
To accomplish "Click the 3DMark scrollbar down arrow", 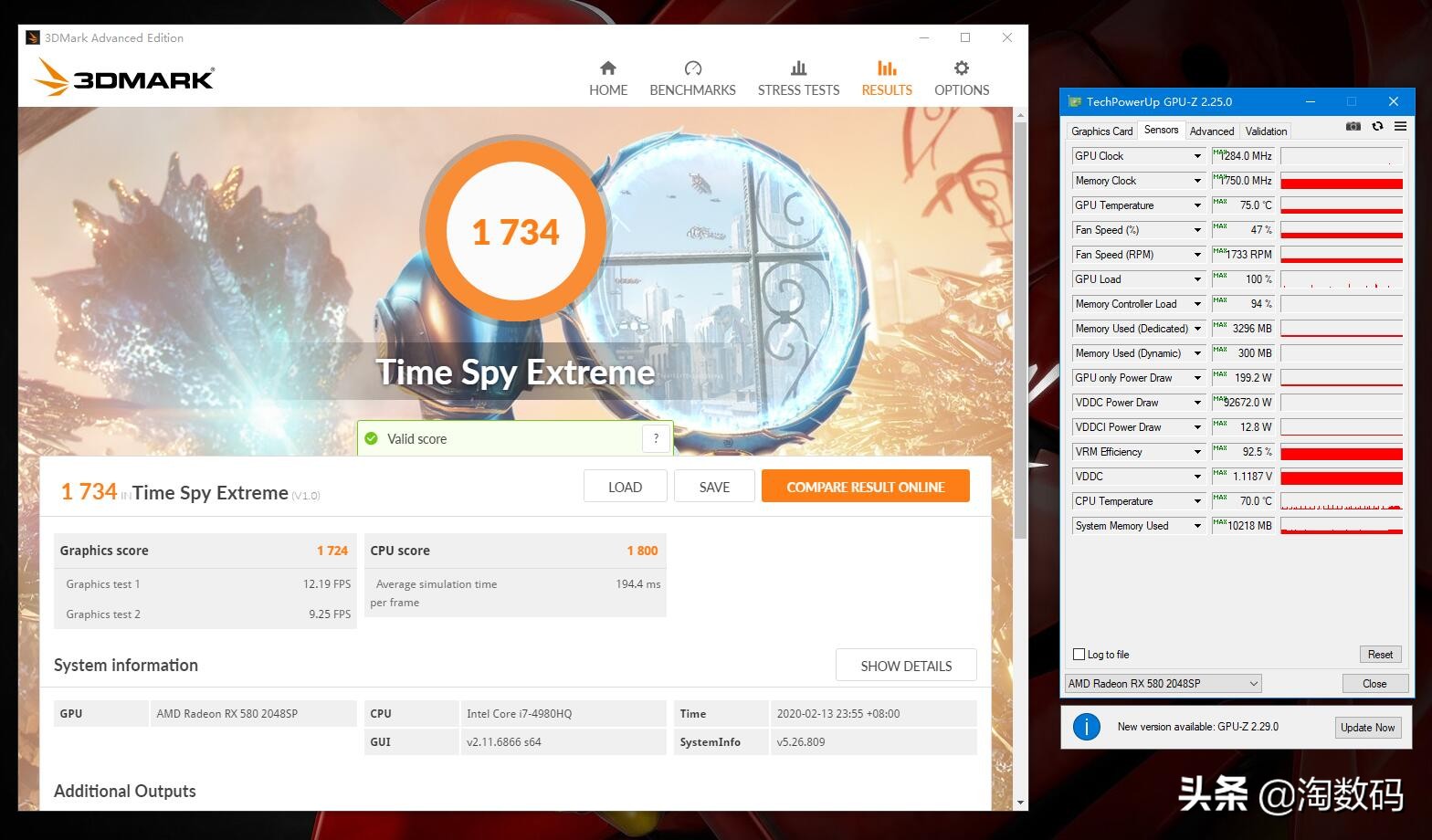I will pyautogui.click(x=1020, y=803).
